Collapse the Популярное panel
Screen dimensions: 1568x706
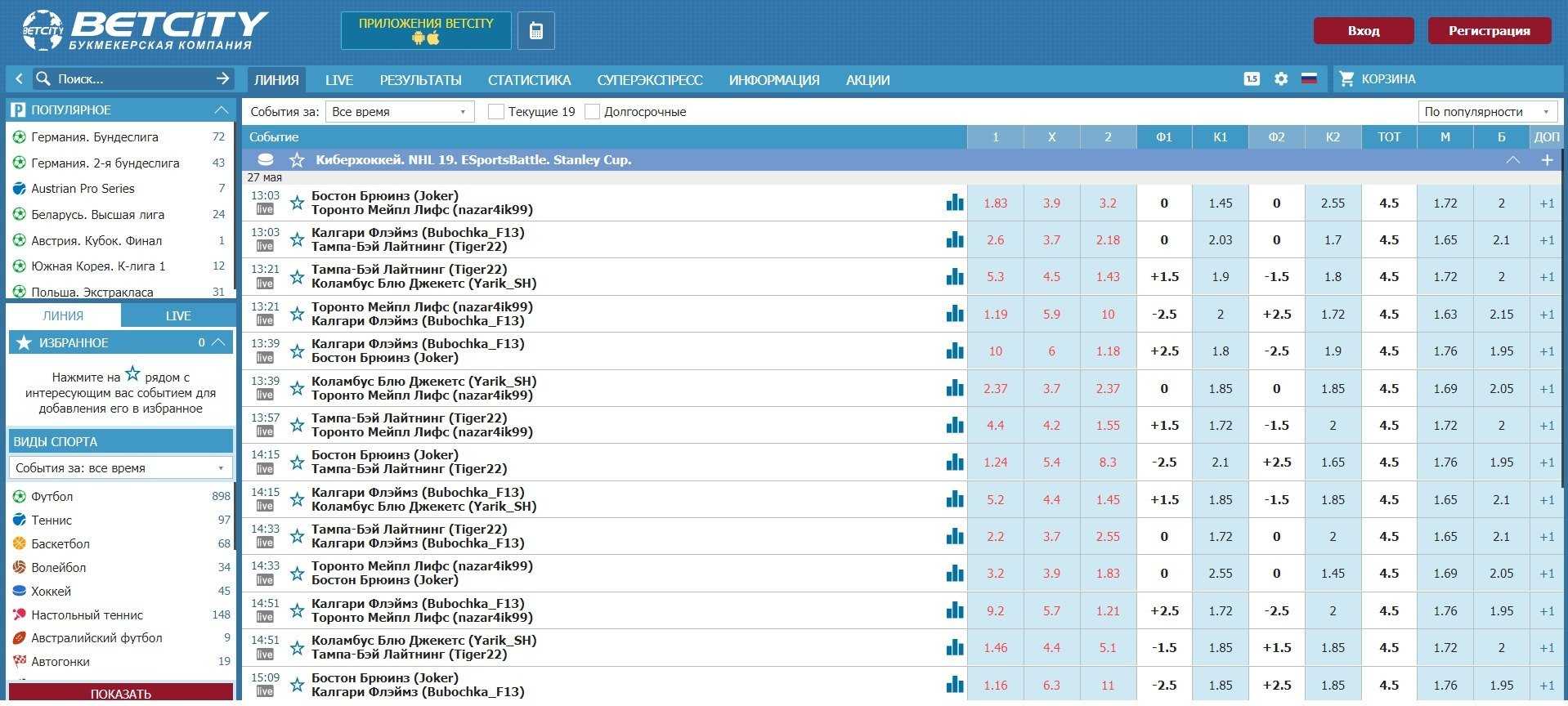(221, 109)
